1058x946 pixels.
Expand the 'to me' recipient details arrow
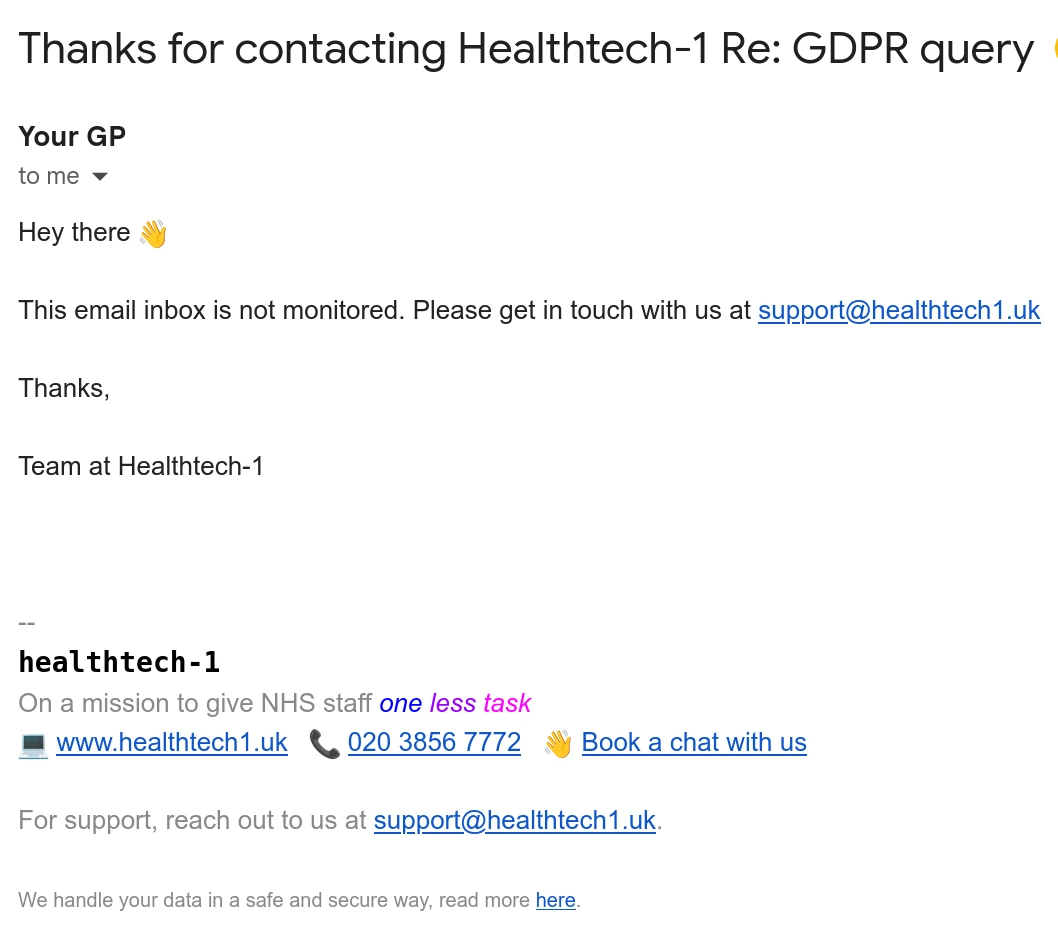tap(99, 177)
